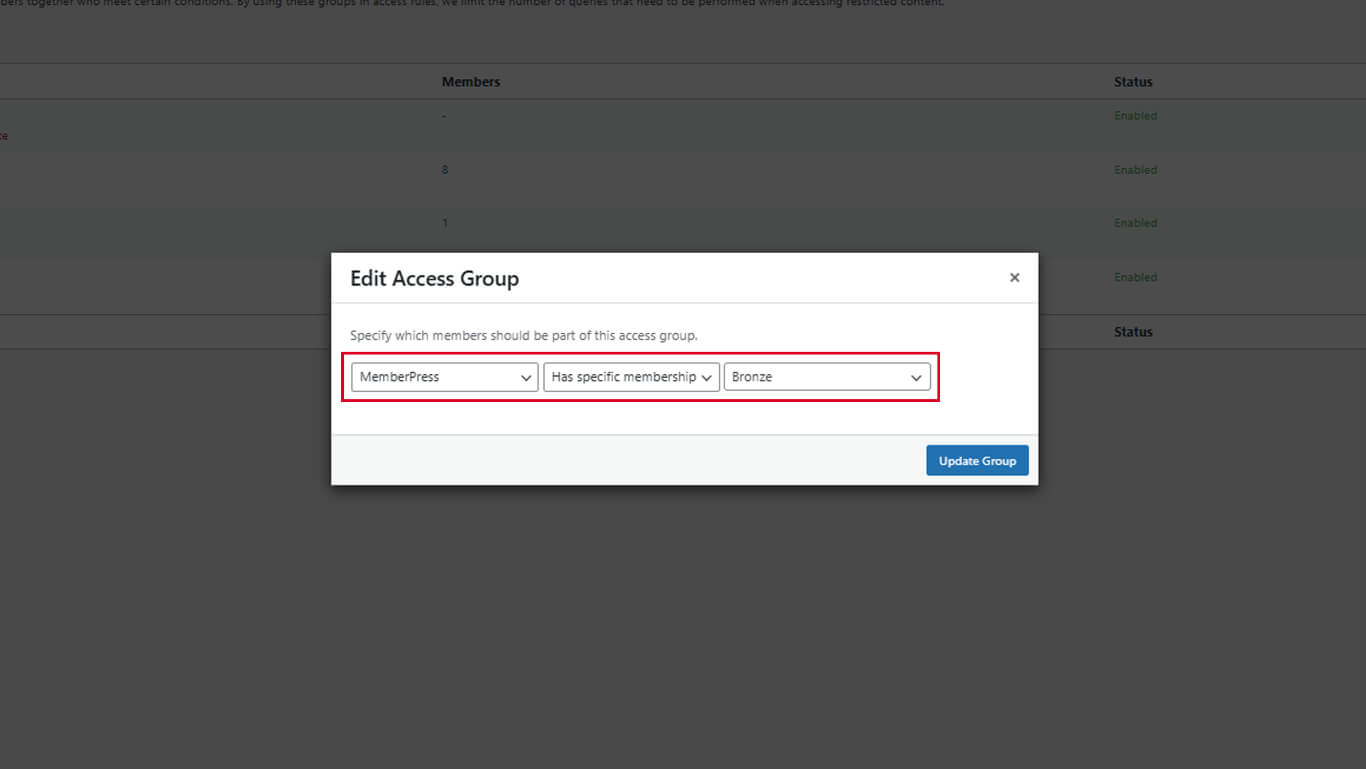The width and height of the screenshot is (1366, 769).
Task: Click the Status header above the table
Action: (1133, 82)
